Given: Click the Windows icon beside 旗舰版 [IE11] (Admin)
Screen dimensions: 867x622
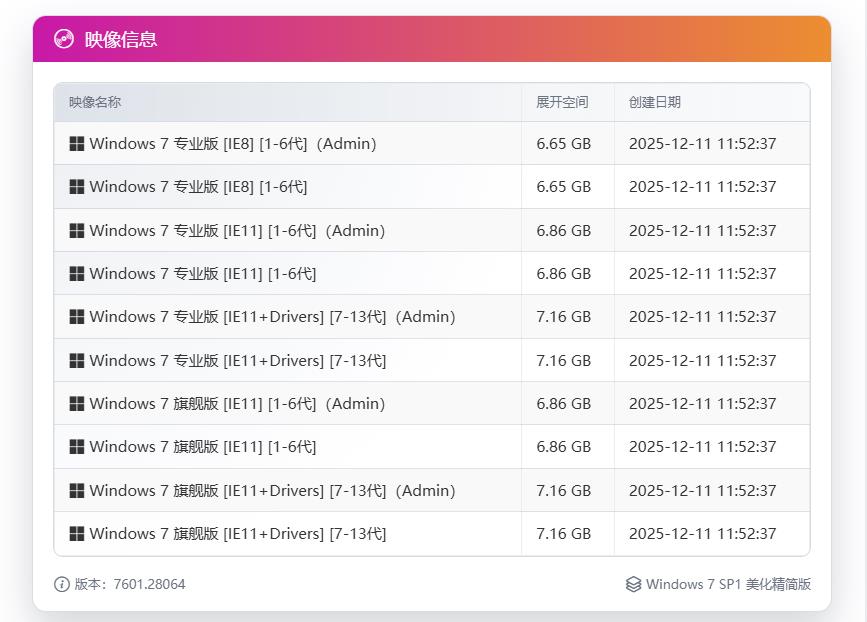Looking at the screenshot, I should point(76,404).
